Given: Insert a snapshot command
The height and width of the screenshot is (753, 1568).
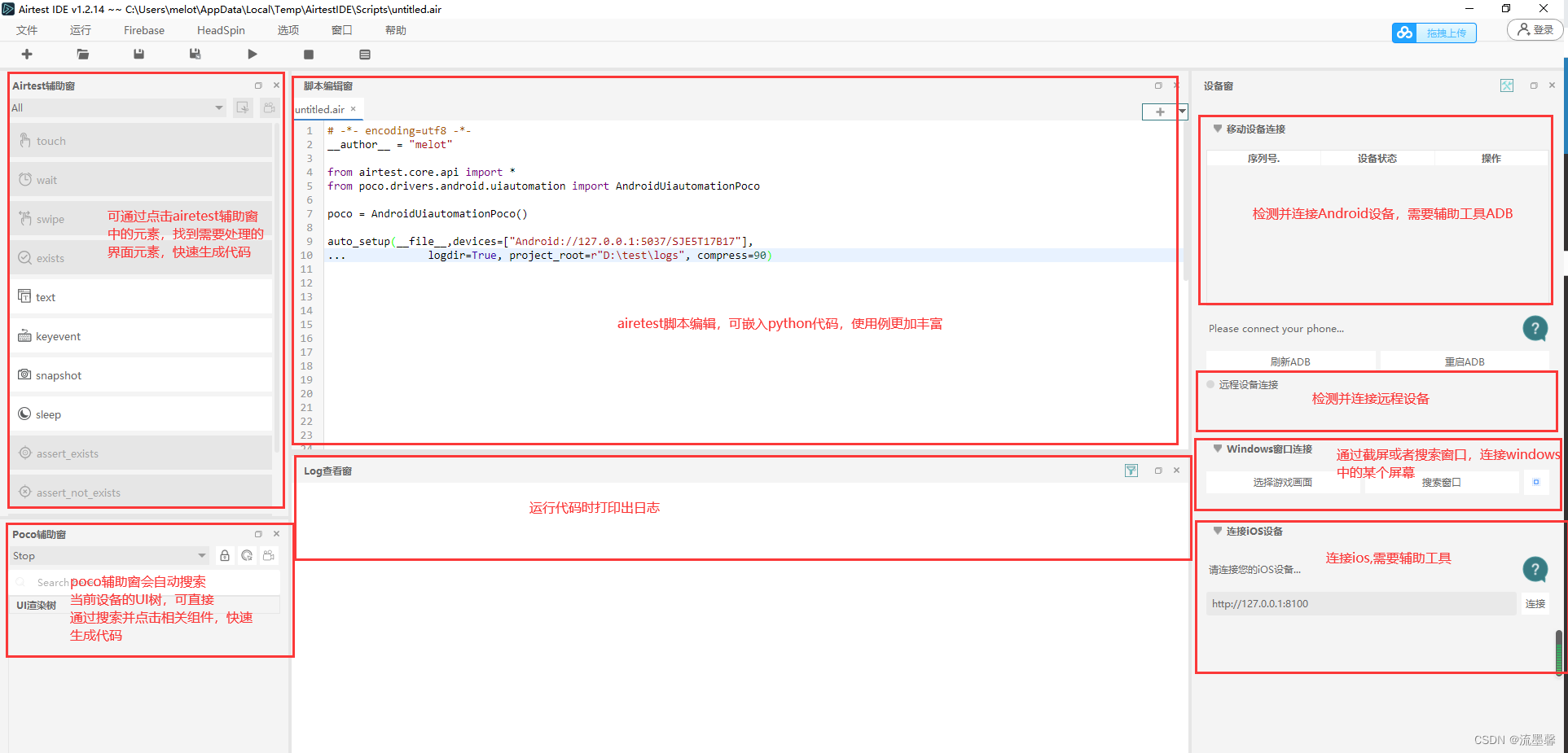Looking at the screenshot, I should coord(142,375).
